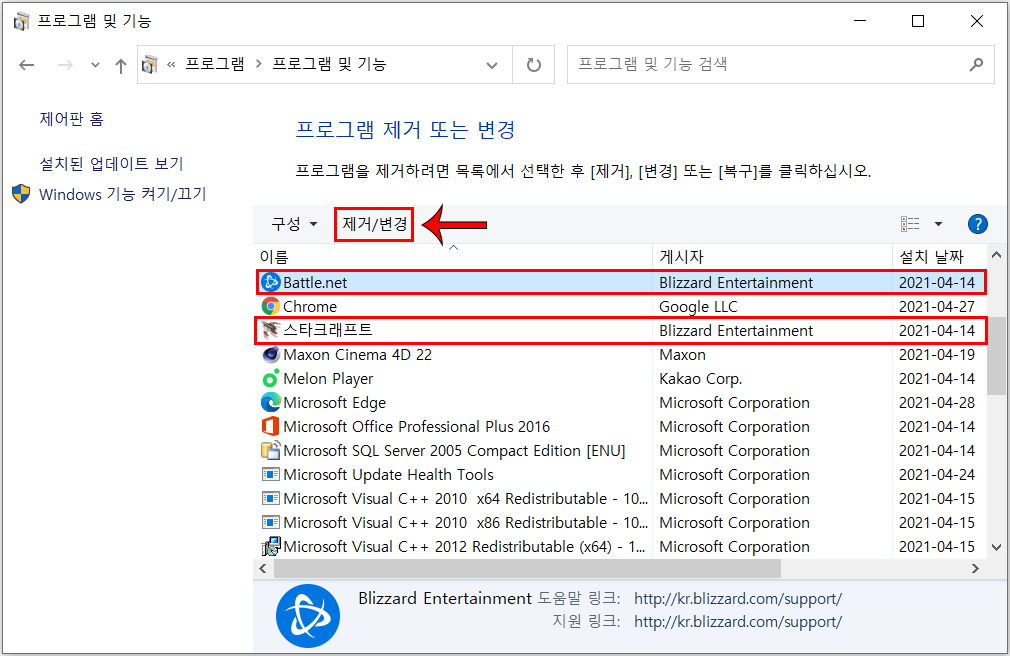Click the Visual C++ 2012 x64 icon

pyautogui.click(x=271, y=546)
